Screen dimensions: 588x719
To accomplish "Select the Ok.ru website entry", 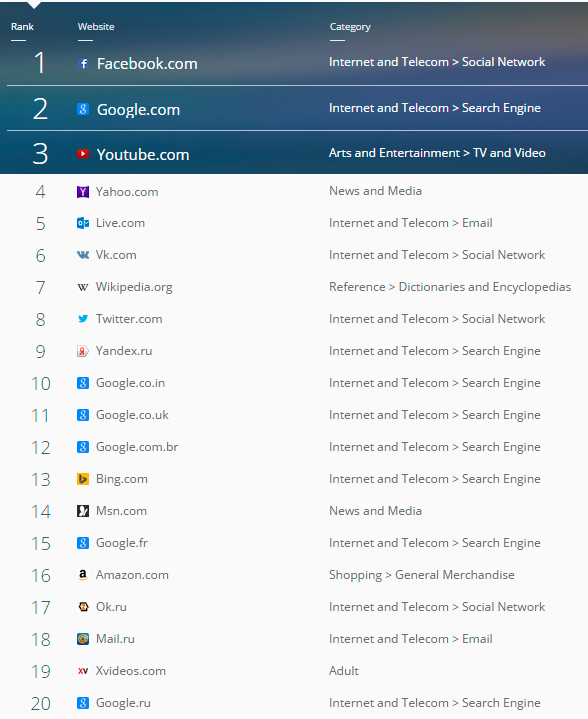I will coord(111,607).
